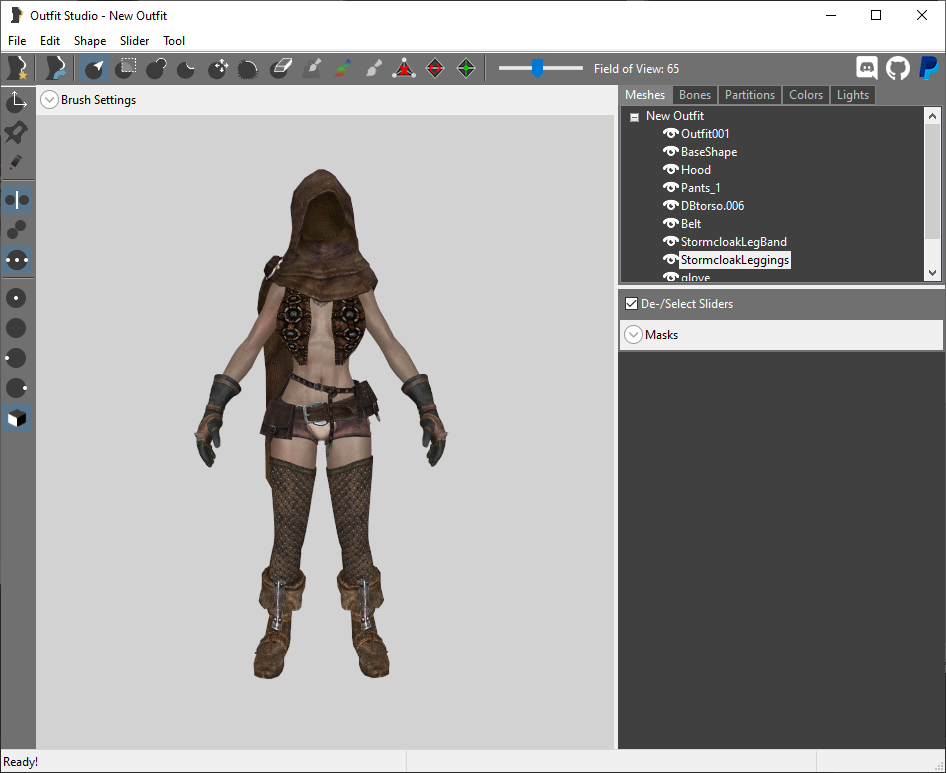This screenshot has width=946, height=773.
Task: Expand the Brush Settings panel
Action: (49, 100)
